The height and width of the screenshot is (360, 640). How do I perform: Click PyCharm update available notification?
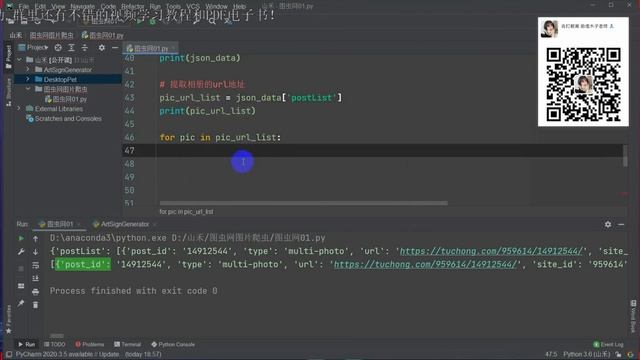[x=67, y=354]
